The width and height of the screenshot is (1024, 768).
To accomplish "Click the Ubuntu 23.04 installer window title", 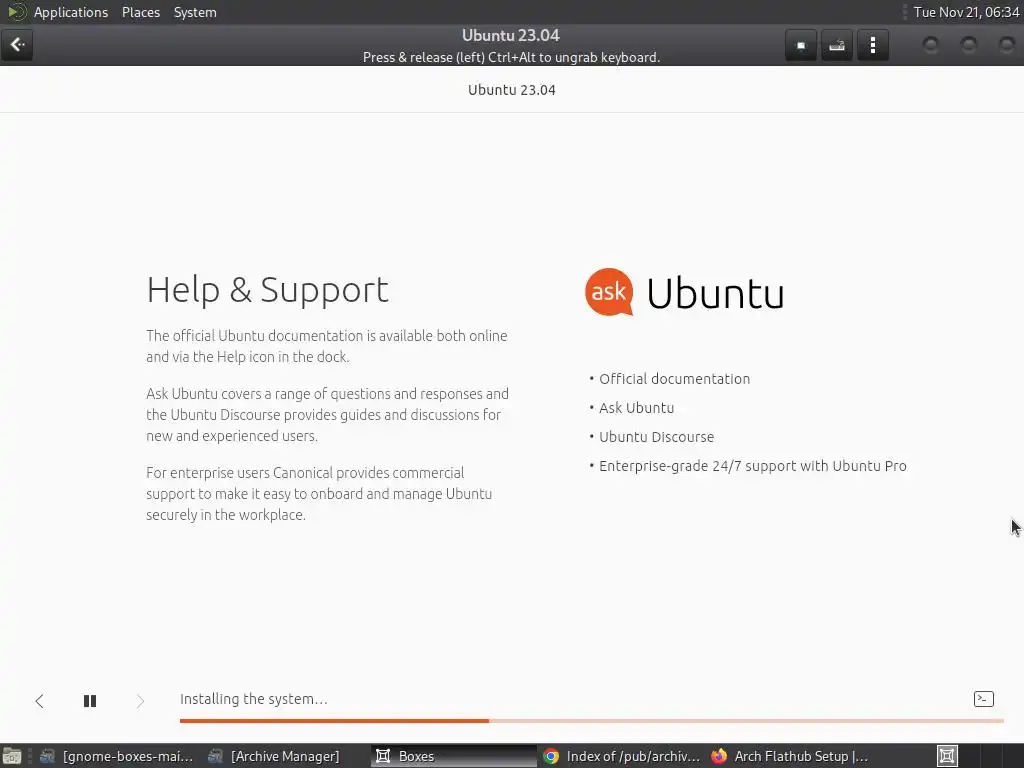I will tap(511, 90).
